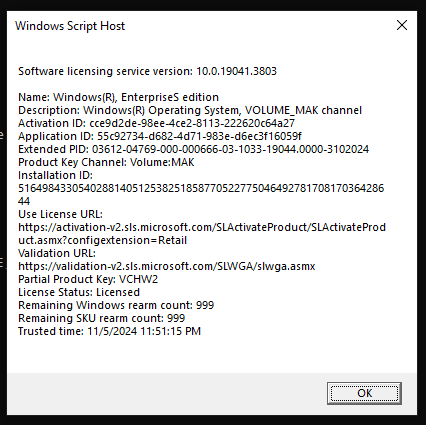Click the Trusted time line
This screenshot has height=425, width=426.
tap(109, 331)
